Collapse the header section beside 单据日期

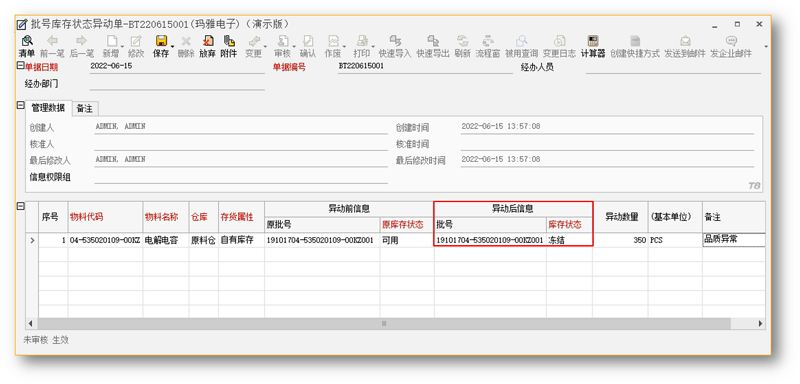click(x=20, y=66)
